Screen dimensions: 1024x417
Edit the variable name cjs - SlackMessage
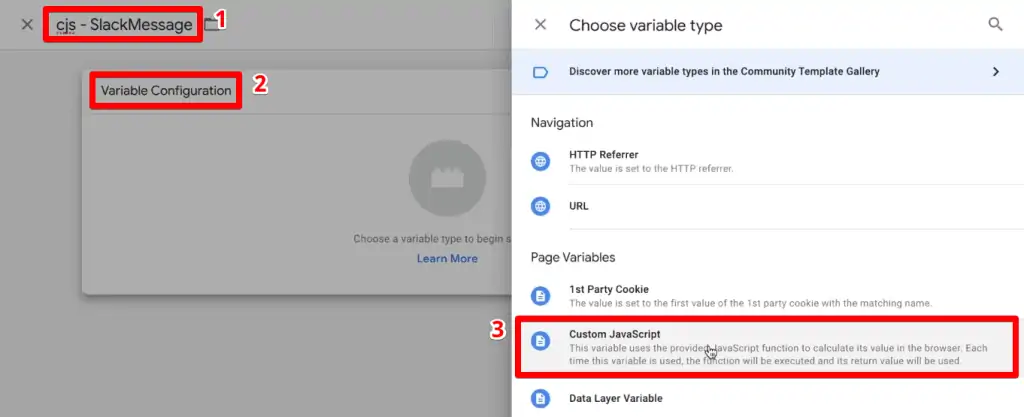pyautogui.click(x=124, y=25)
